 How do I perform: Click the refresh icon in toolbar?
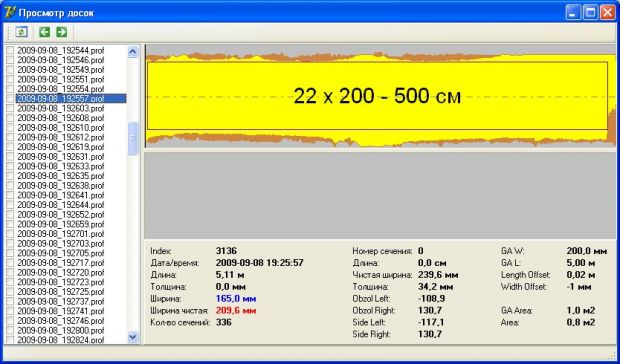pos(21,32)
